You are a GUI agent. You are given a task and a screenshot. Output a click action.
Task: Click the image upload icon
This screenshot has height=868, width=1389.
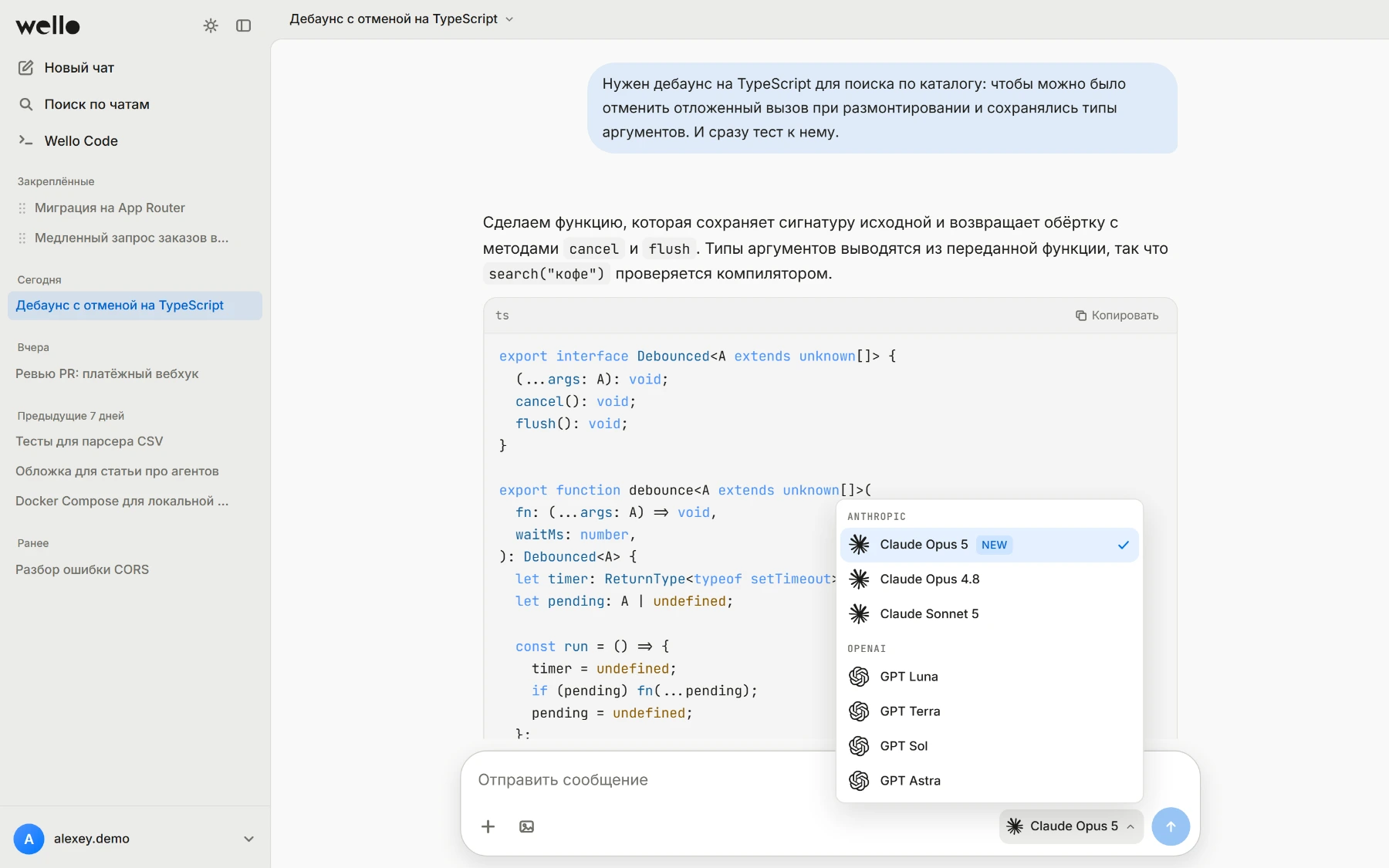(527, 827)
